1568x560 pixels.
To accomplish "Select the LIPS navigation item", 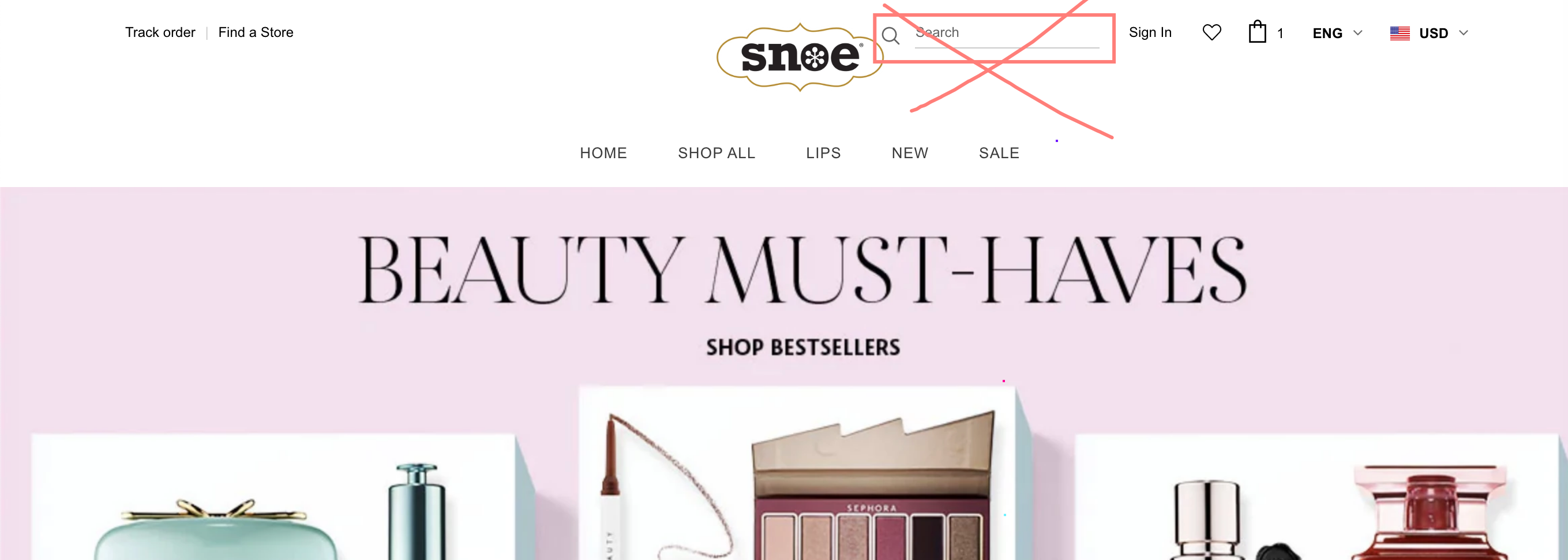I will 823,153.
